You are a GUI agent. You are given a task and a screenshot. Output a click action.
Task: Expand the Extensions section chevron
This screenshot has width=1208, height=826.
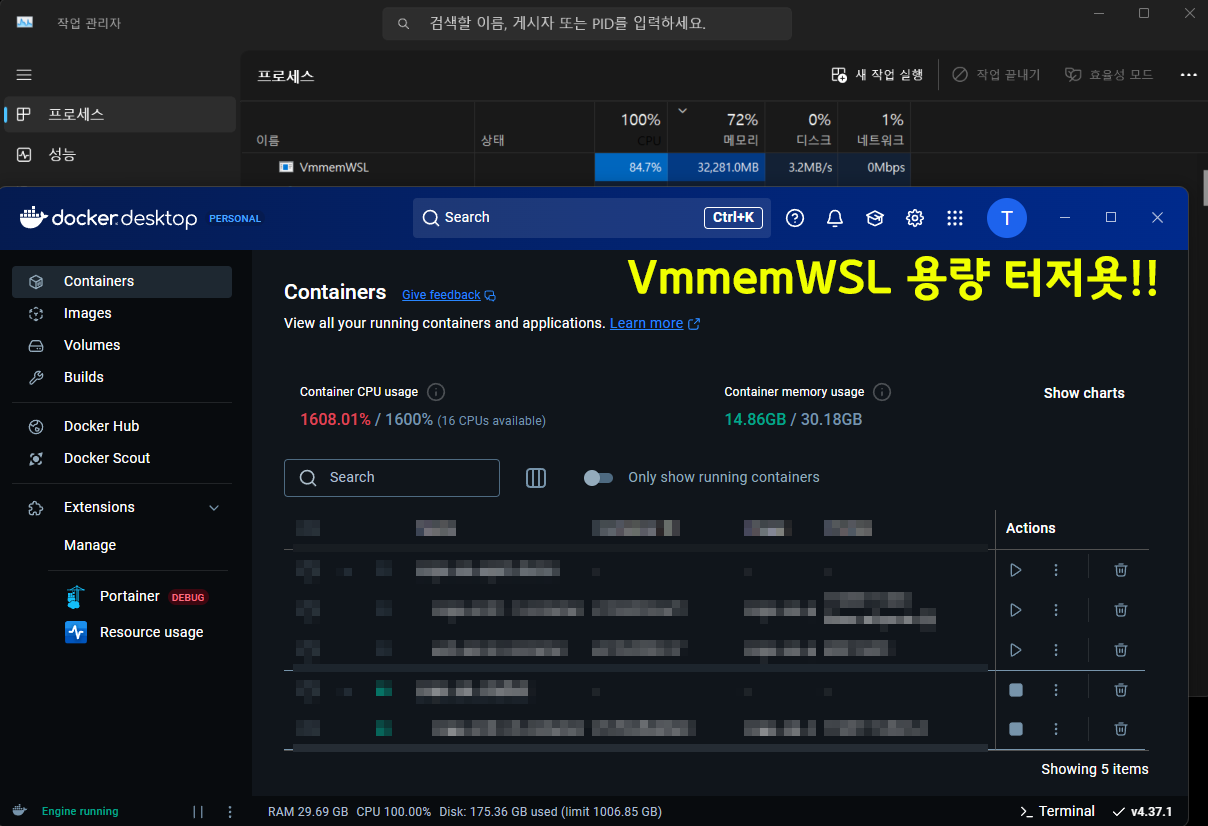coord(213,508)
